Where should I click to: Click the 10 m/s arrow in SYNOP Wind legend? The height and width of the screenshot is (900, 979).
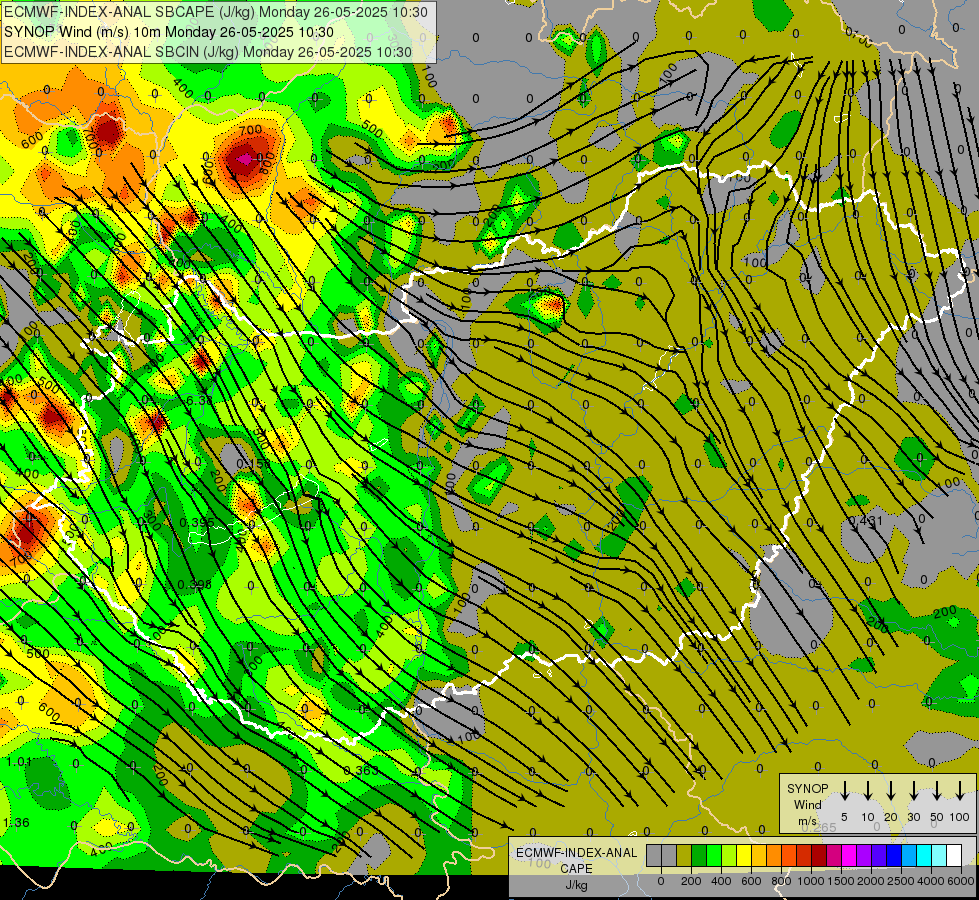click(x=868, y=791)
